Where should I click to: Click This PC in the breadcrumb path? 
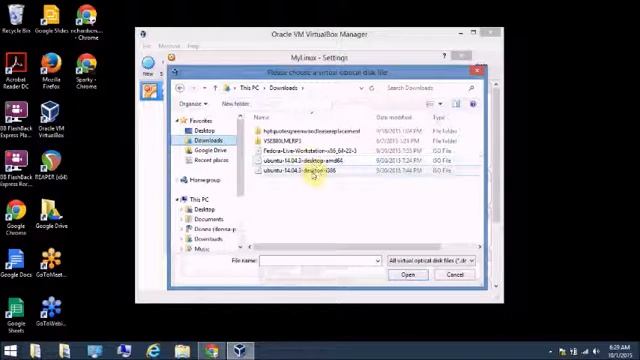click(x=249, y=88)
